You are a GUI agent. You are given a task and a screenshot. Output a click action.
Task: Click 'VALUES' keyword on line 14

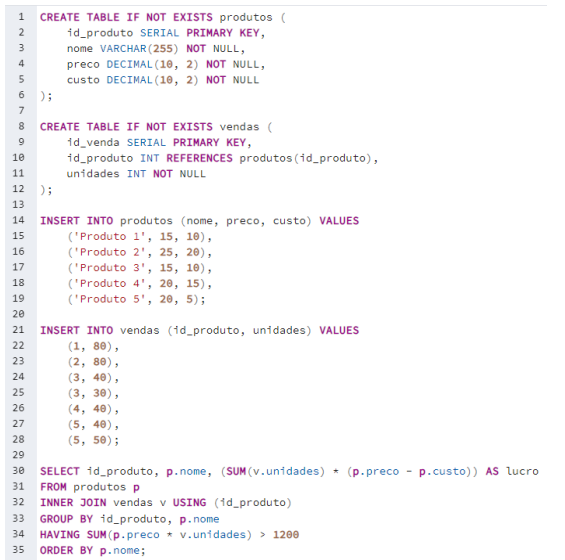click(339, 221)
